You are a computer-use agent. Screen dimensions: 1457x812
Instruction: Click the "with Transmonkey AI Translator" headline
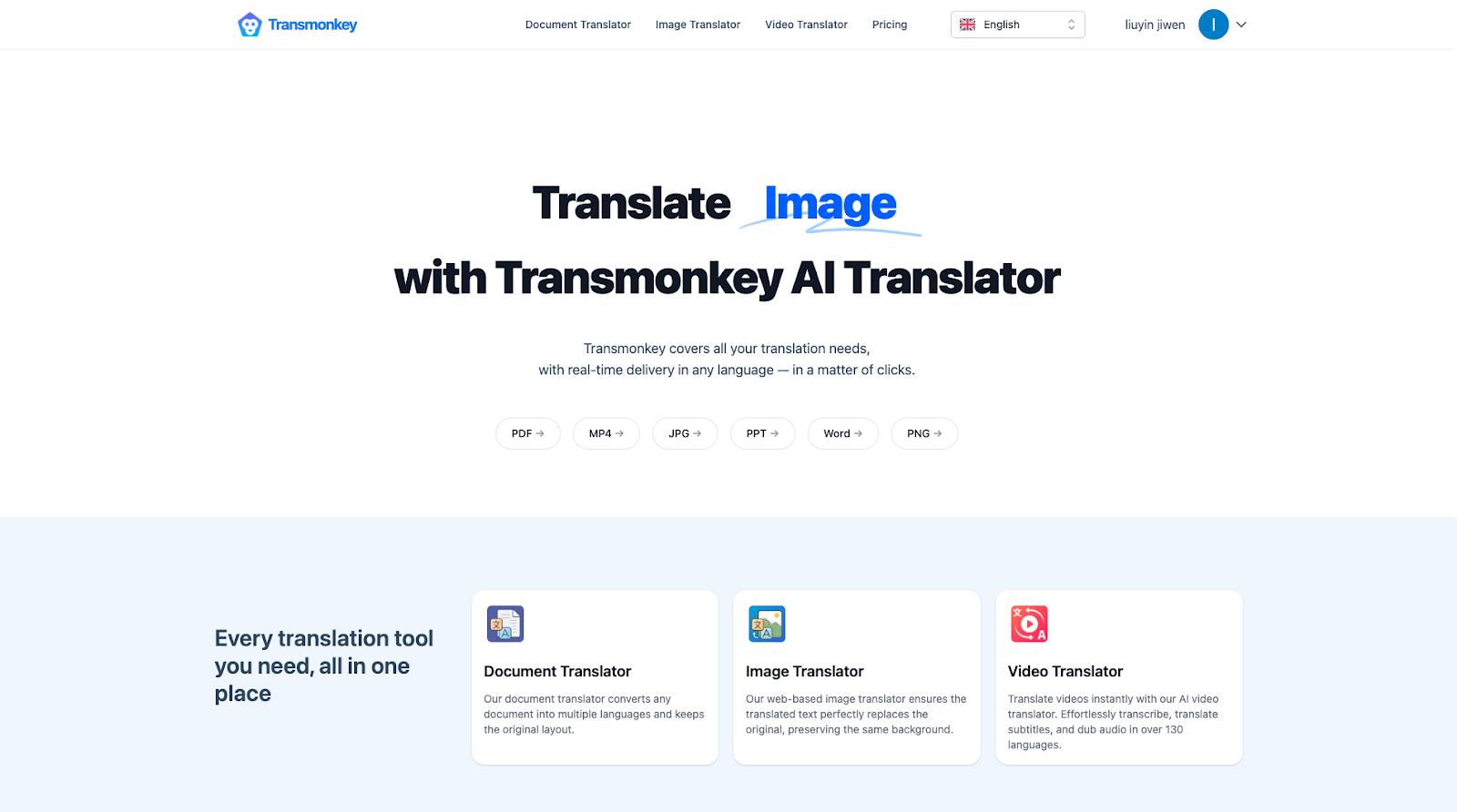[728, 278]
